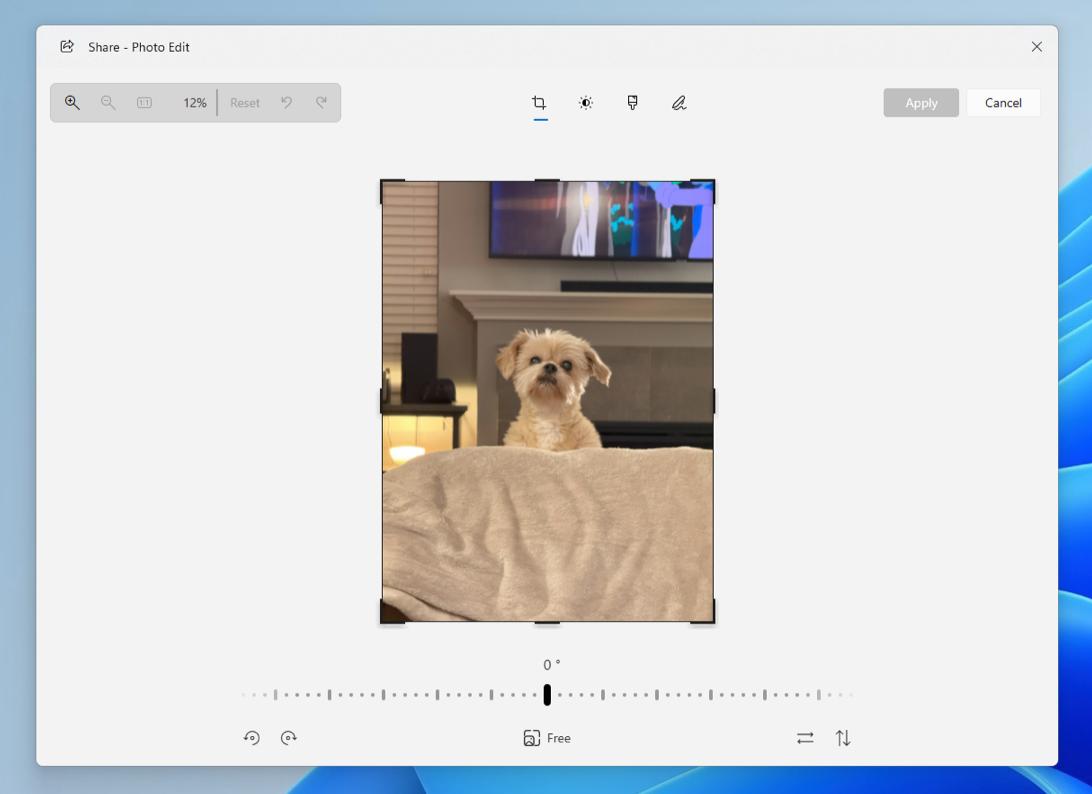
Task: Click the zoom out magnifier icon
Action: (x=108, y=103)
